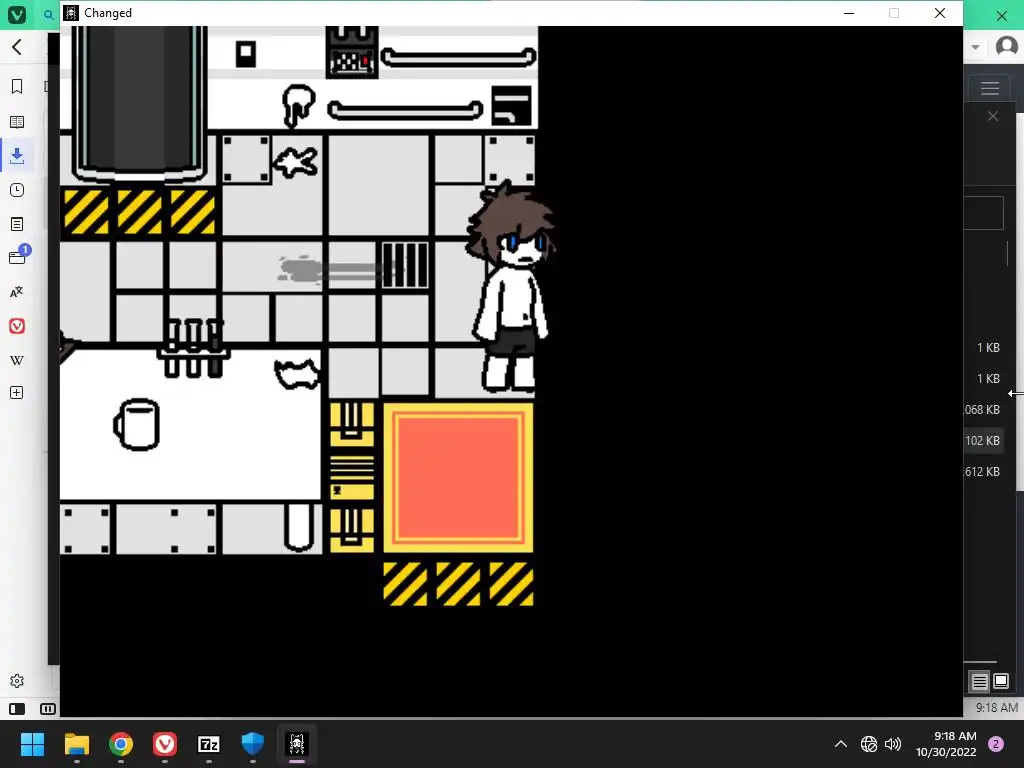1024x768 pixels.
Task: Select the 068 KB download entry
Action: coord(982,410)
